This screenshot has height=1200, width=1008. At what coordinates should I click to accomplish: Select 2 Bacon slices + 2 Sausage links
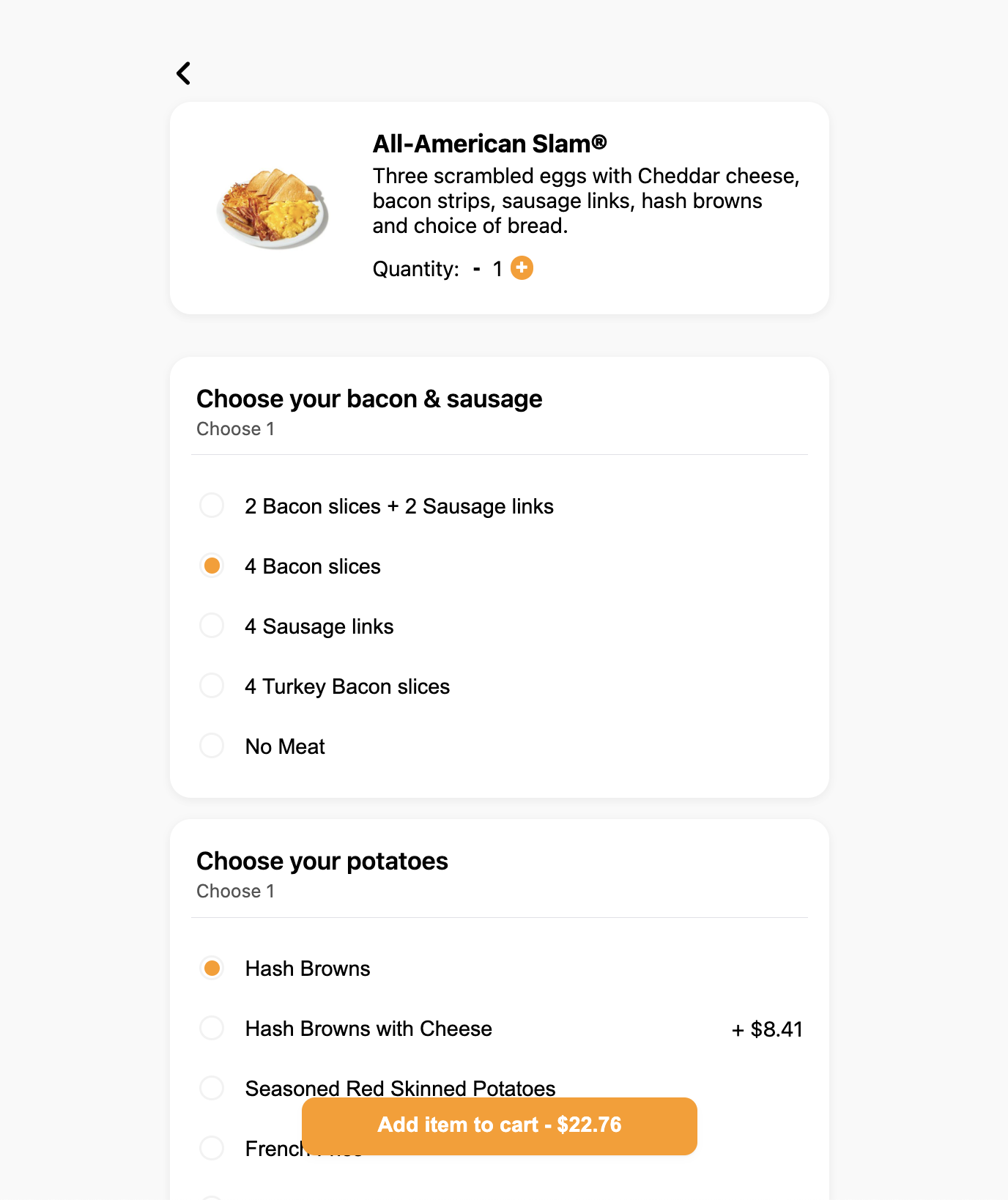point(212,505)
